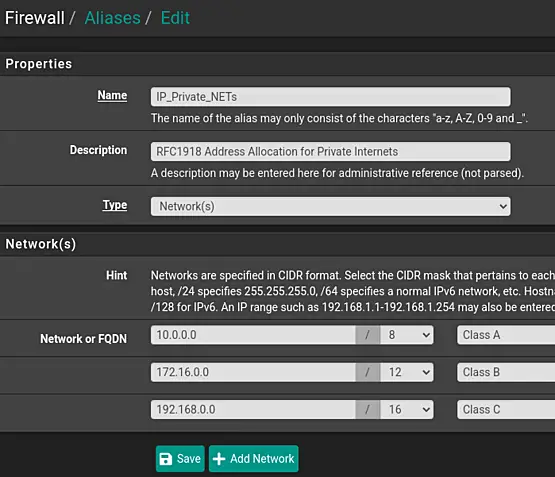This screenshot has width=555, height=477.
Task: Focus the 172.16.0.0 network field
Action: click(253, 372)
